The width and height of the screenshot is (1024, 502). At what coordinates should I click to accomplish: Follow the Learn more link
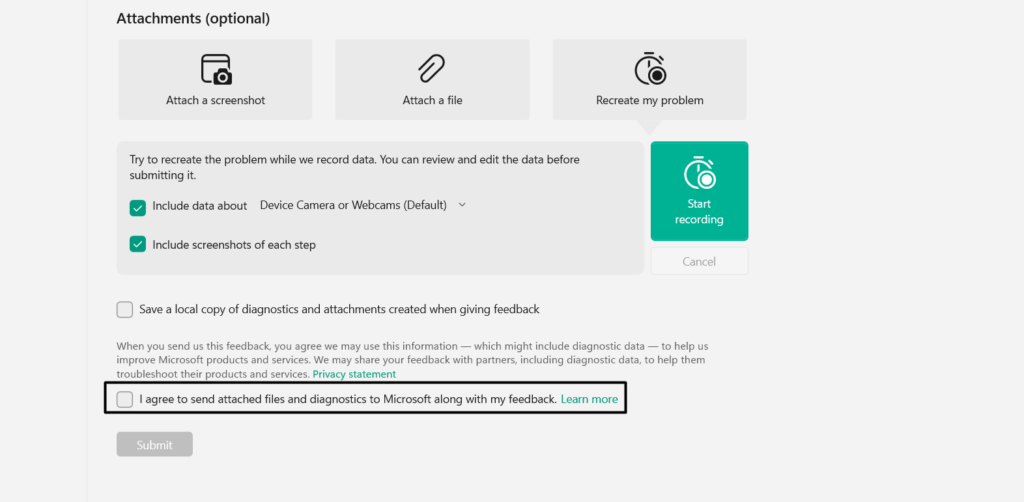tap(589, 400)
